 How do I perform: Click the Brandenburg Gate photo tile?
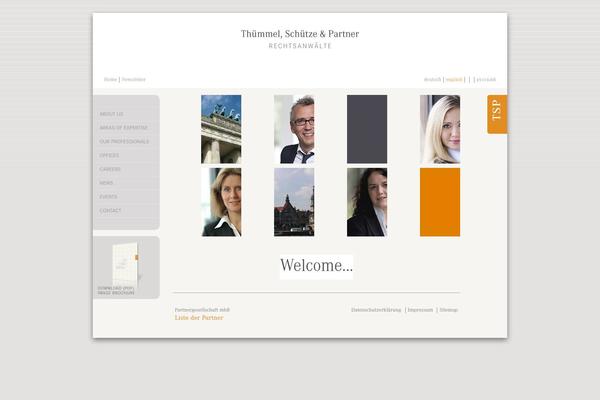pyautogui.click(x=221, y=129)
